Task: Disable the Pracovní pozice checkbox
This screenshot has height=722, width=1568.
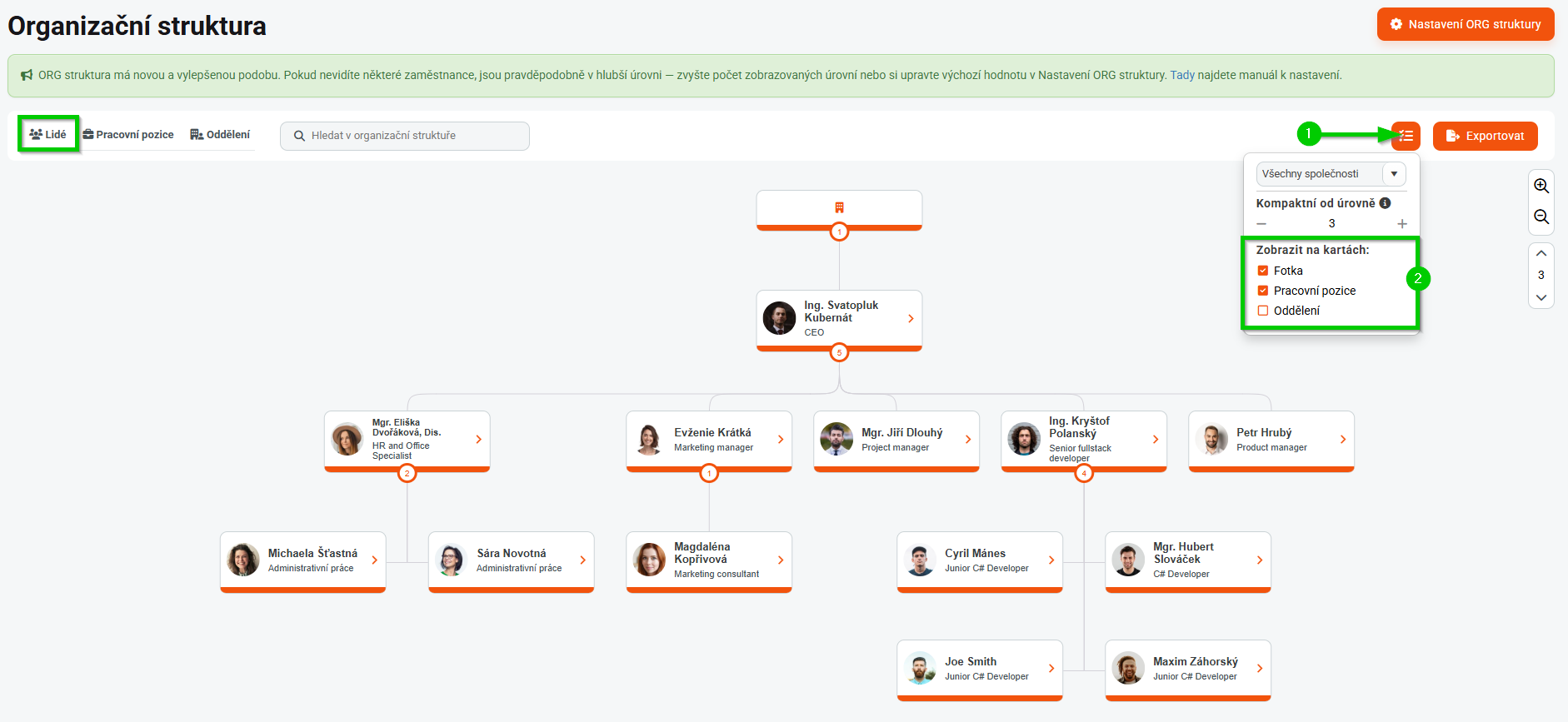Action: click(1263, 291)
